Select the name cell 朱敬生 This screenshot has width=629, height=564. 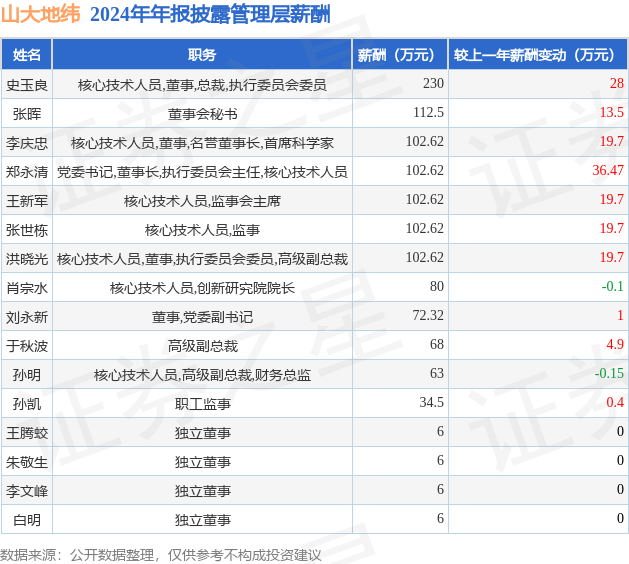point(27,462)
